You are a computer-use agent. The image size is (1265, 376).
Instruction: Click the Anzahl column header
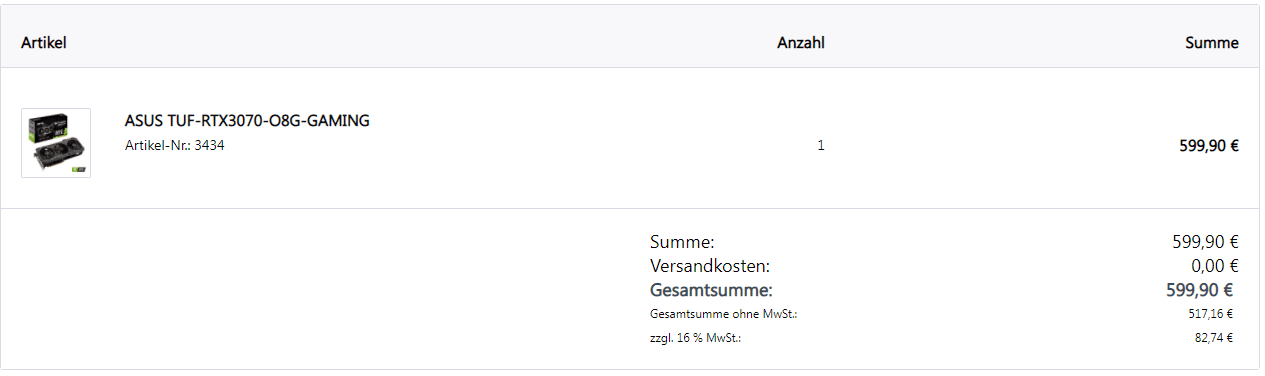801,43
